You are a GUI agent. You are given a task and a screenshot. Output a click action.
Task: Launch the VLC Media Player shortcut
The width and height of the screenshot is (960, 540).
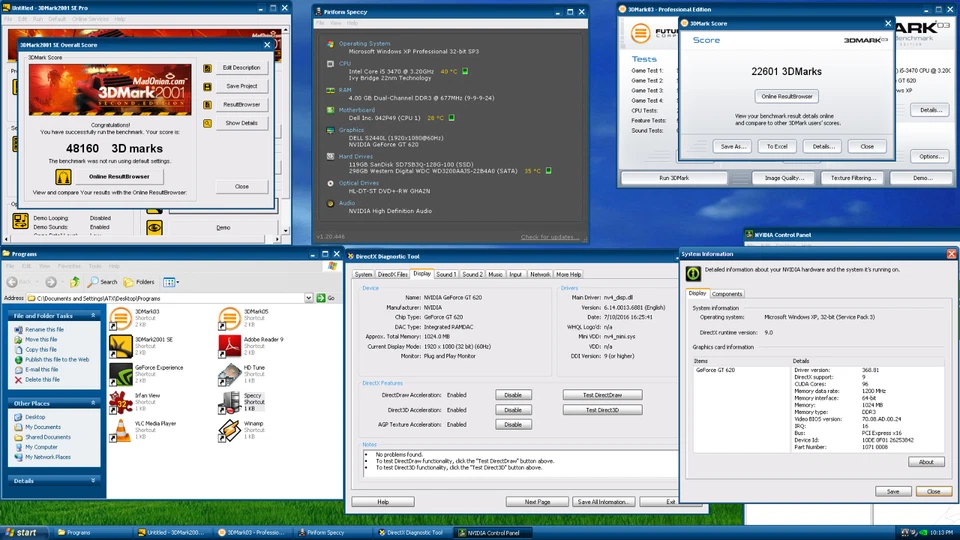[x=120, y=430]
